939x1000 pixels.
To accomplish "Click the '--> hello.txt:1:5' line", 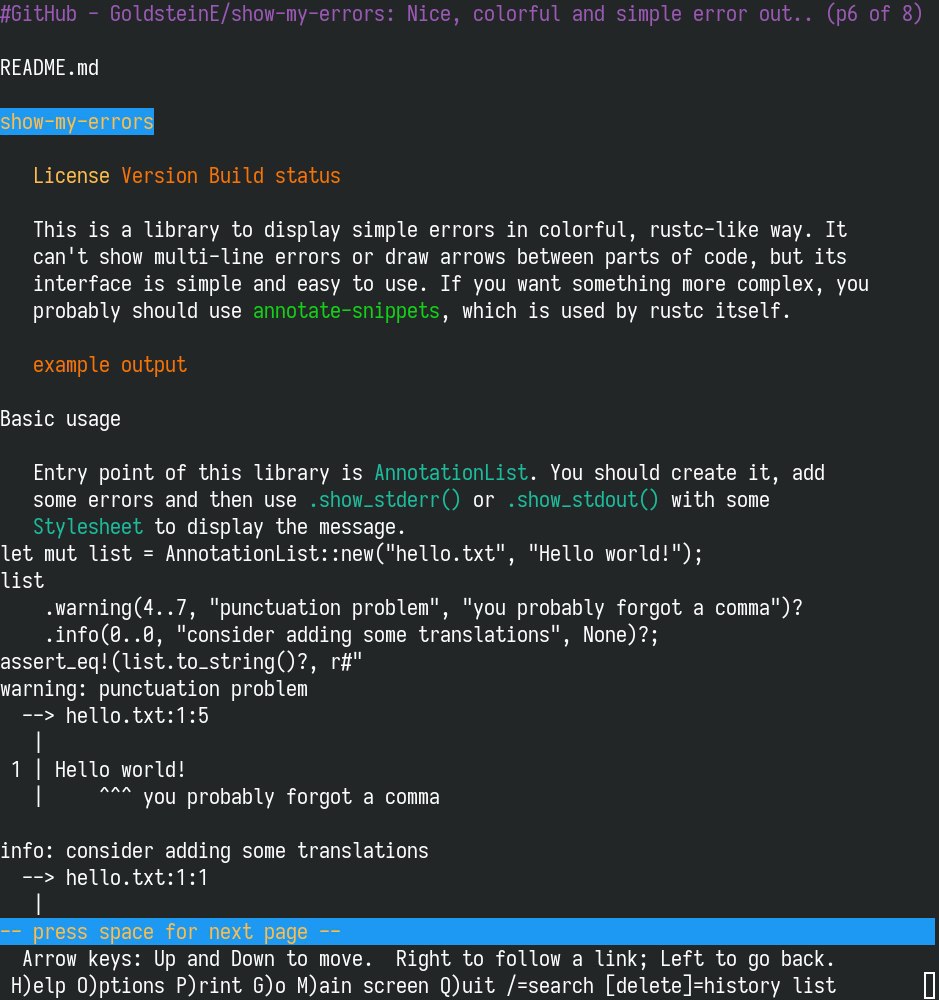I will pyautogui.click(x=115, y=716).
